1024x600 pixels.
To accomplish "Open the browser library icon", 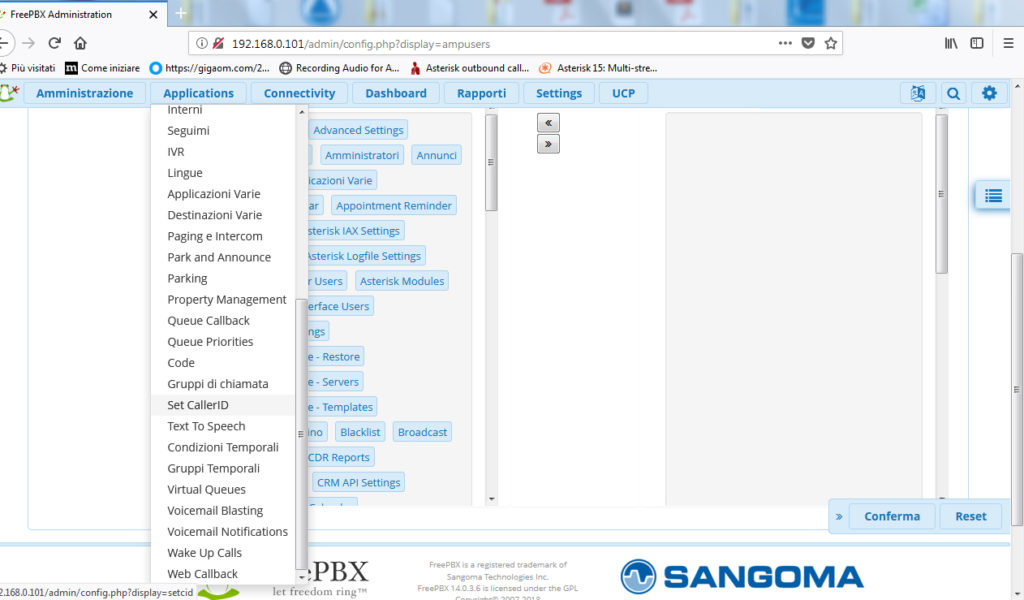I will click(x=951, y=43).
